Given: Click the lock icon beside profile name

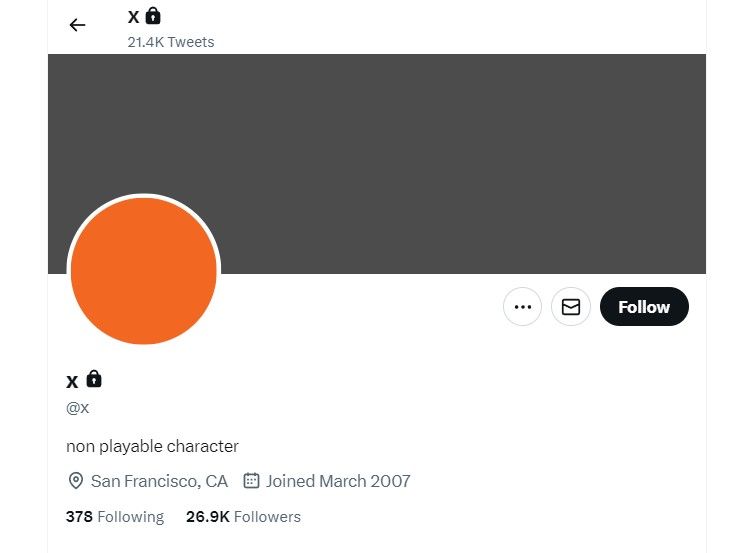Looking at the screenshot, I should (x=94, y=379).
